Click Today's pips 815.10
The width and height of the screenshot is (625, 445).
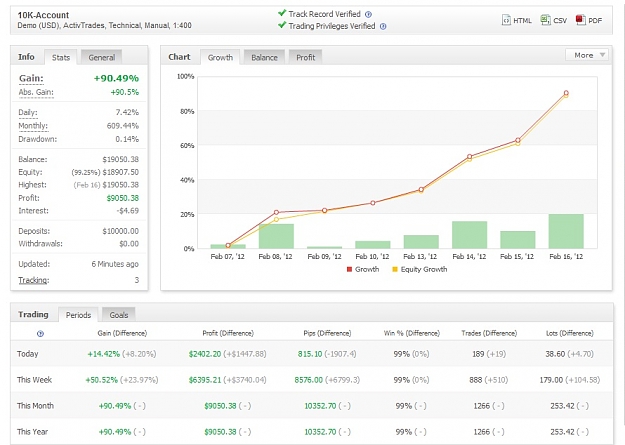(310, 354)
